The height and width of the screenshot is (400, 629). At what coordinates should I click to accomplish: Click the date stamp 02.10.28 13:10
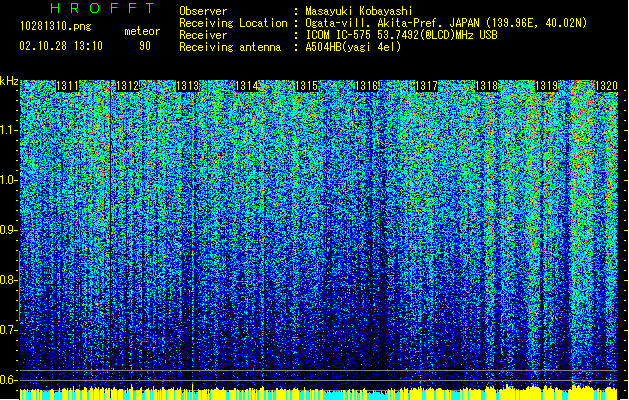click(61, 46)
